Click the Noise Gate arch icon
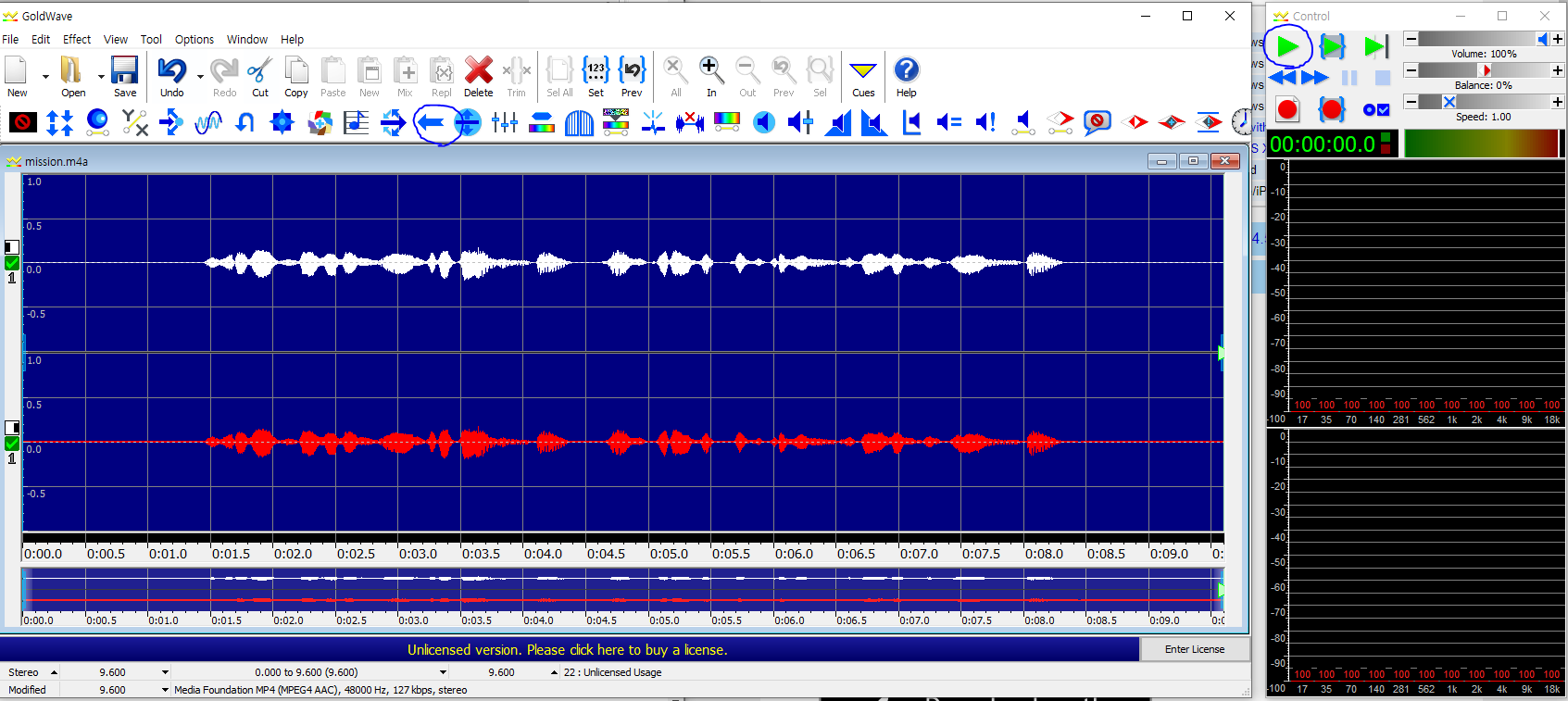Image resolution: width=1568 pixels, height=701 pixels. click(x=579, y=122)
